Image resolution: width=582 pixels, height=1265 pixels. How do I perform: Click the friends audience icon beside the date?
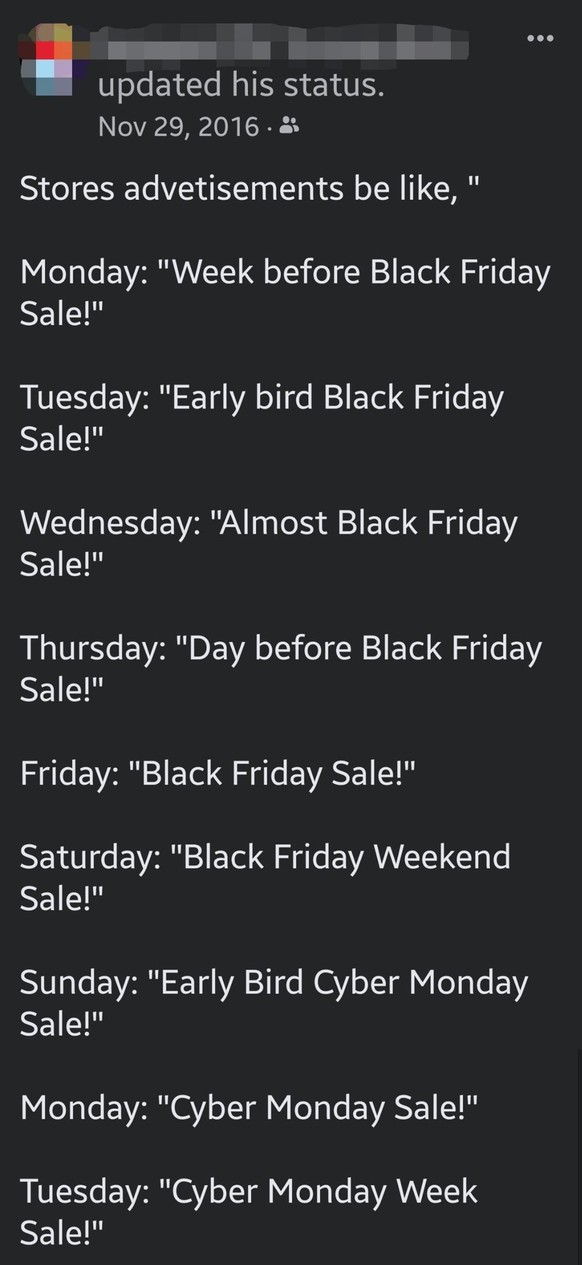tap(289, 127)
